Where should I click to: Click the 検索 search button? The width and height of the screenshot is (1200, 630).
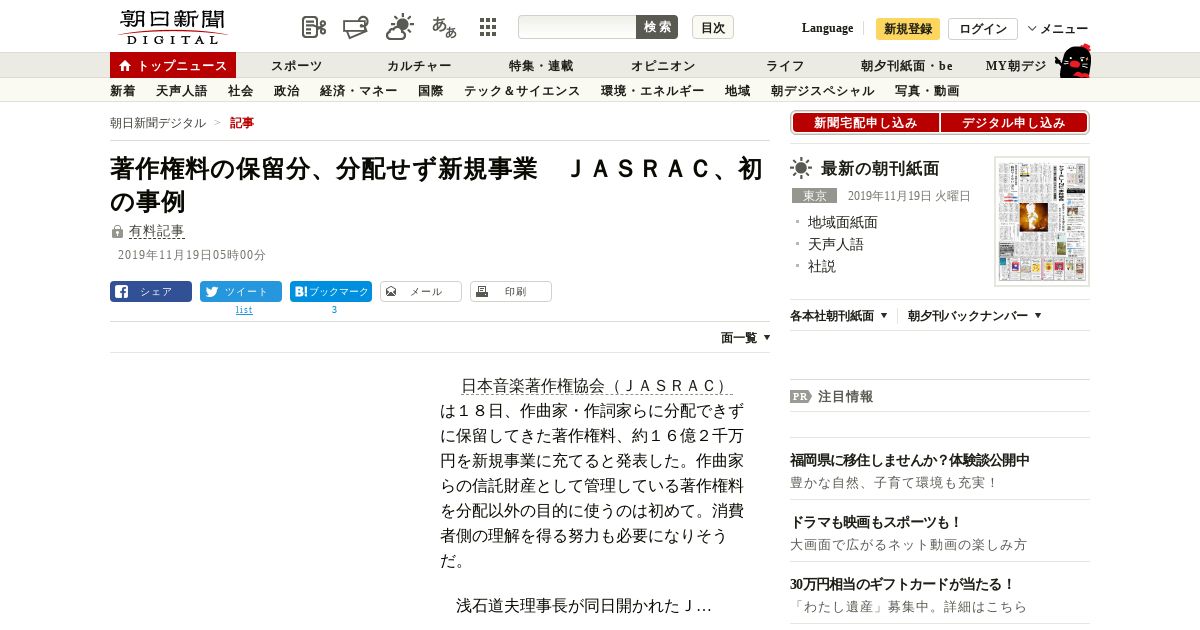[x=657, y=27]
